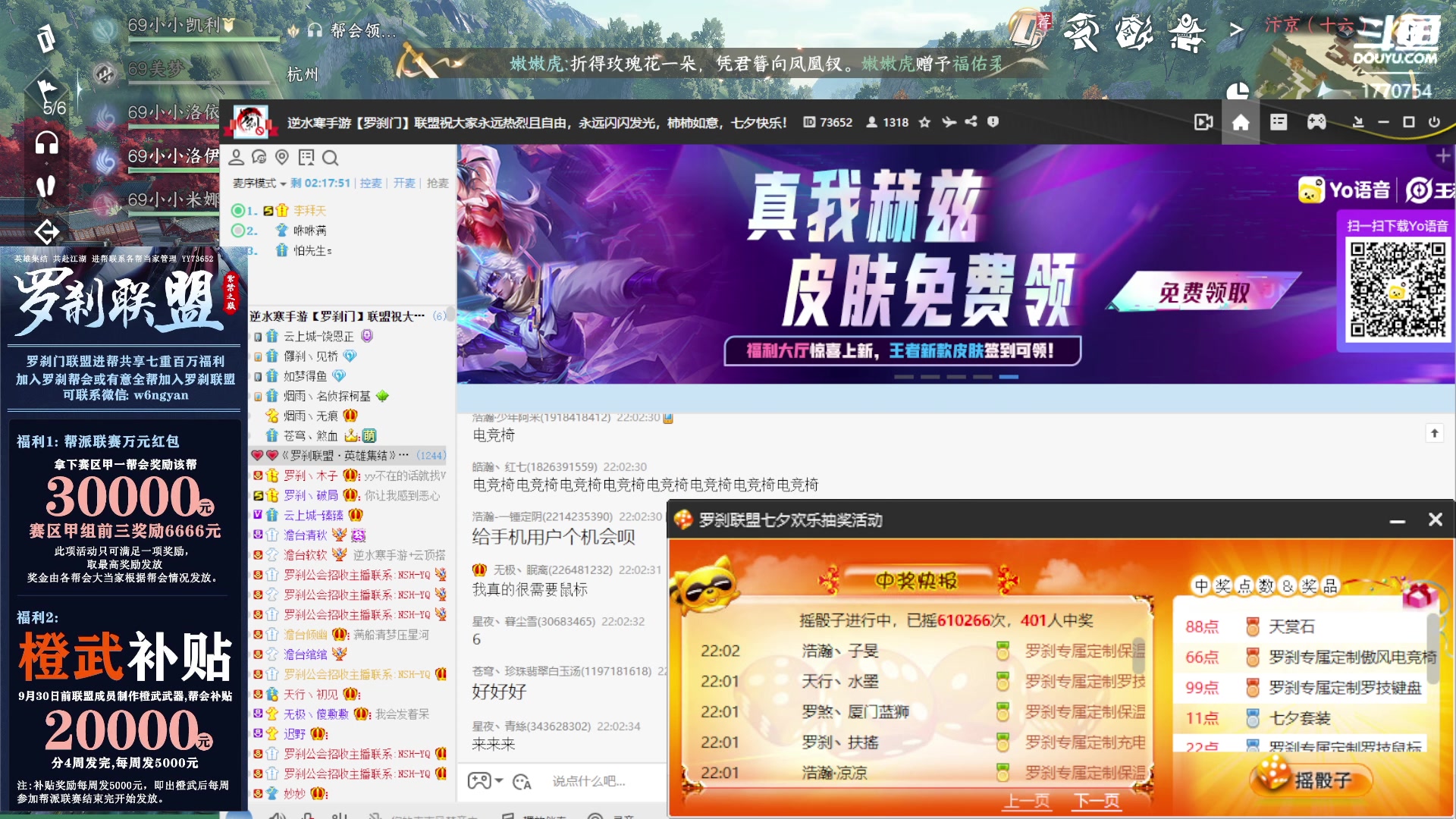
Task: Collapse the 《罗刹联盟·英雄集结》 sub-channel row
Action: click(x=347, y=455)
